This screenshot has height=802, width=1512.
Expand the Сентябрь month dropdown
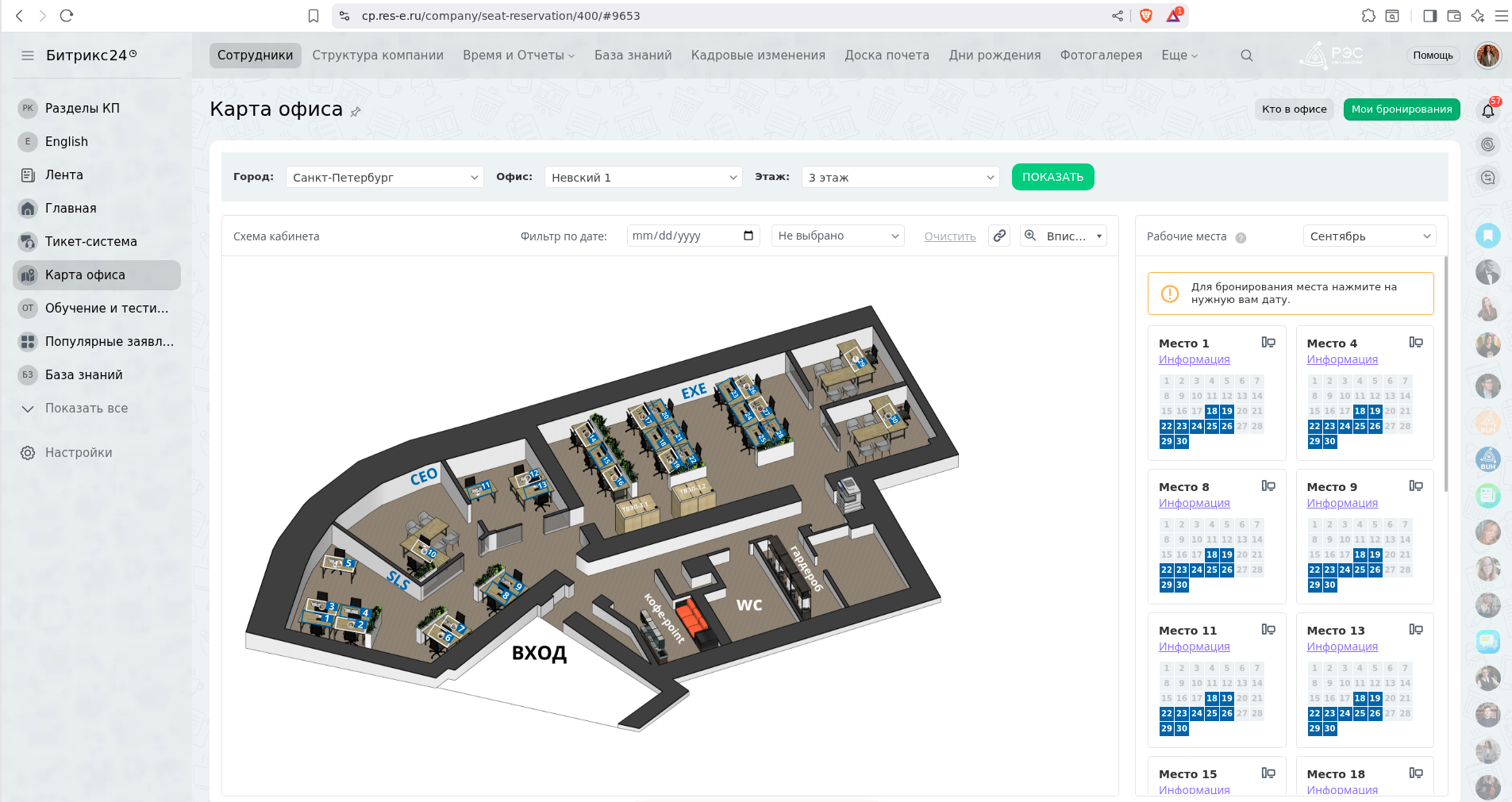point(1368,236)
